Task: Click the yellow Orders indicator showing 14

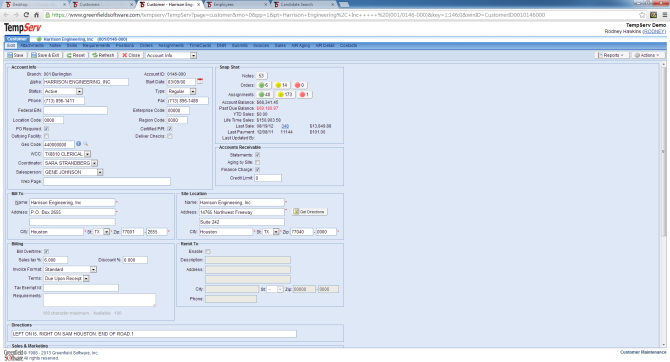Action: coord(281,85)
